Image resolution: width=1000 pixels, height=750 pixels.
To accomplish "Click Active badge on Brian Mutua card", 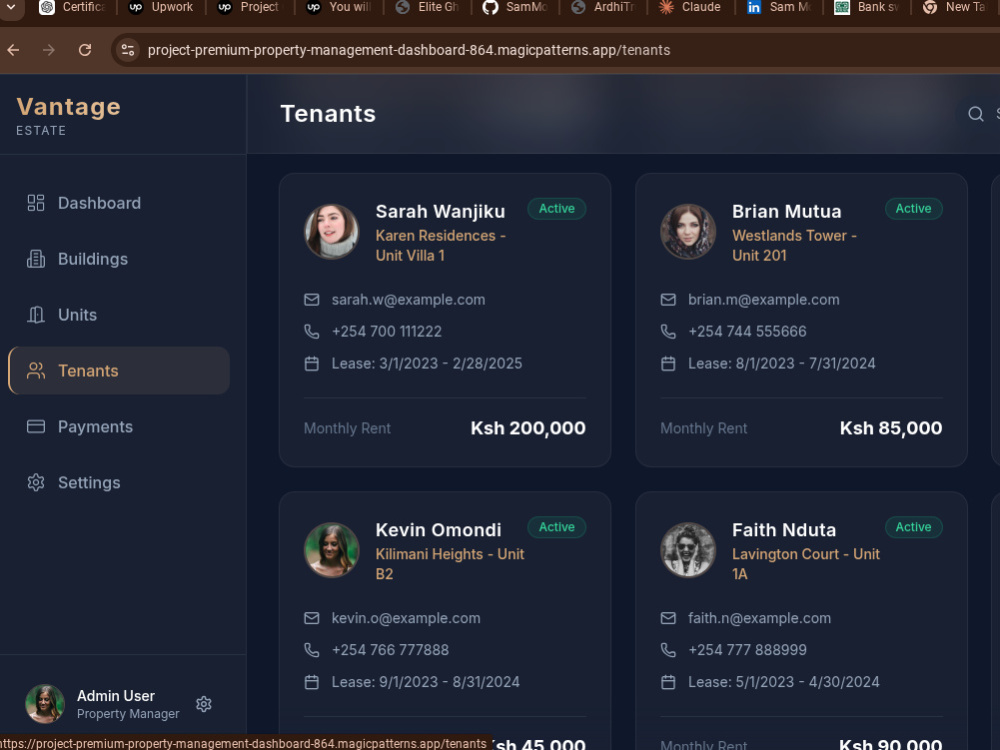I will point(913,209).
